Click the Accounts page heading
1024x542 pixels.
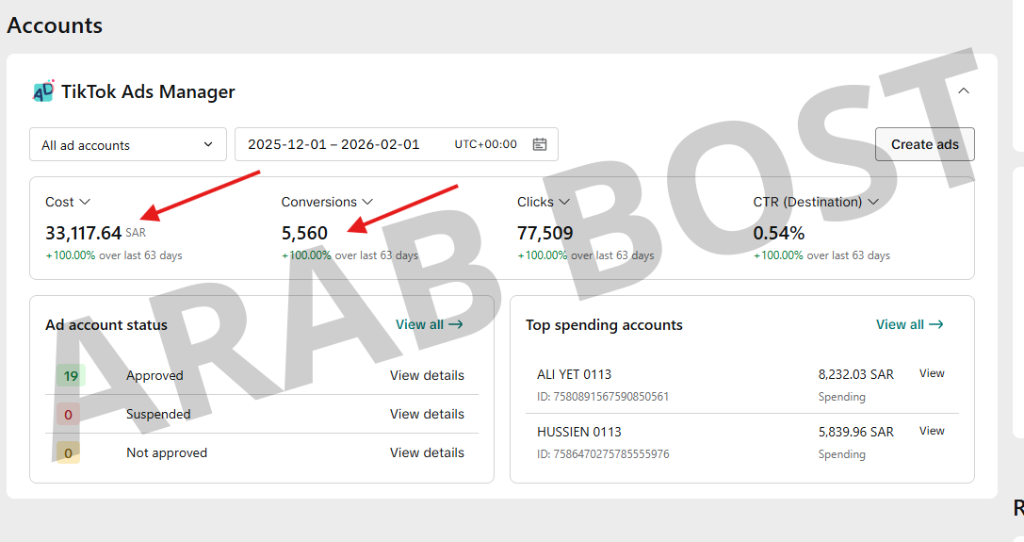[x=55, y=25]
